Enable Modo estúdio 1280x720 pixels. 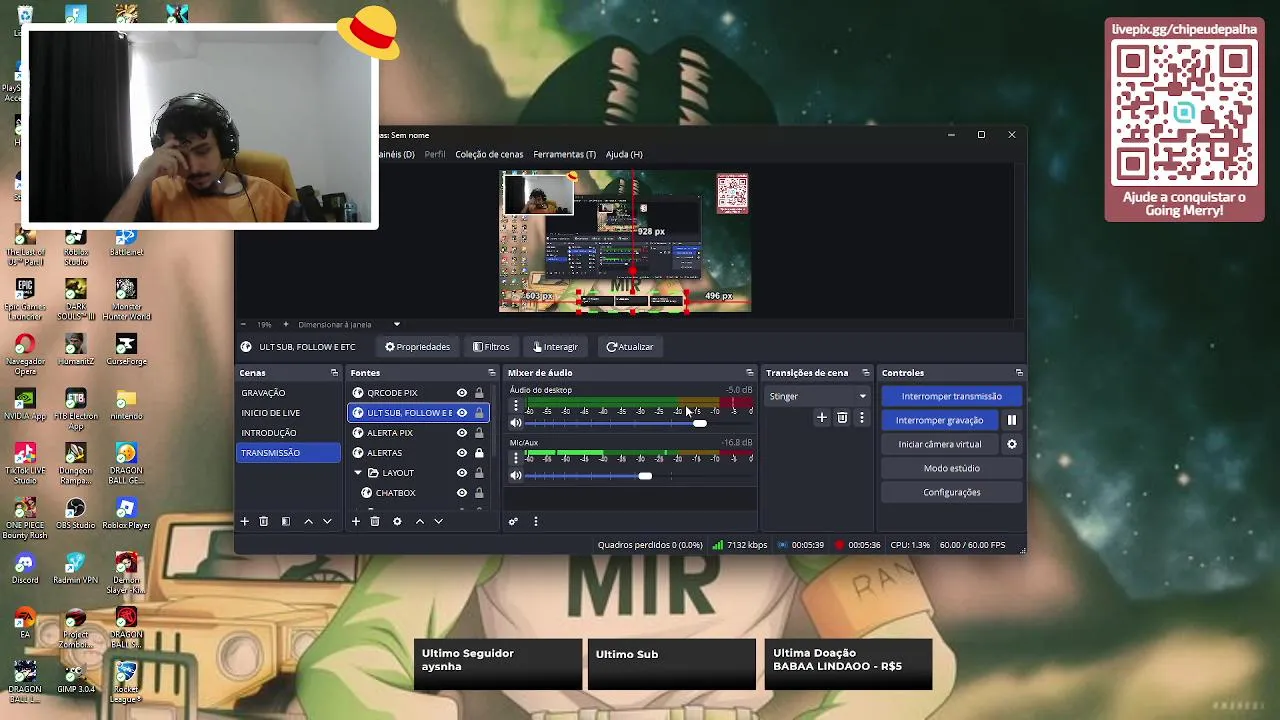pos(951,468)
